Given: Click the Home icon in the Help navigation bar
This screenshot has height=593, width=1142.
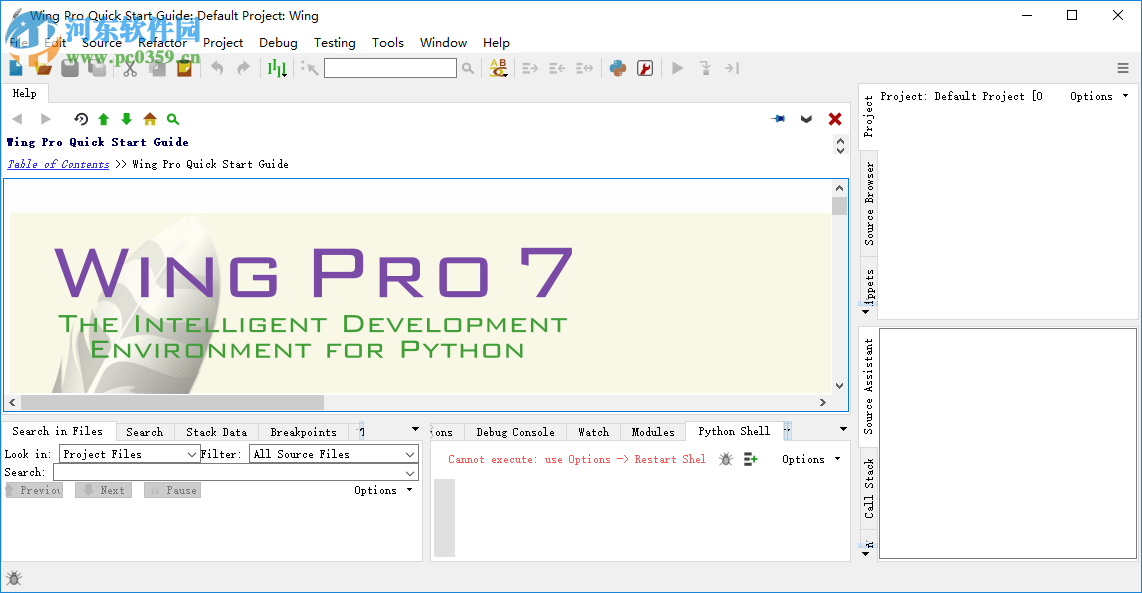Looking at the screenshot, I should click(148, 118).
